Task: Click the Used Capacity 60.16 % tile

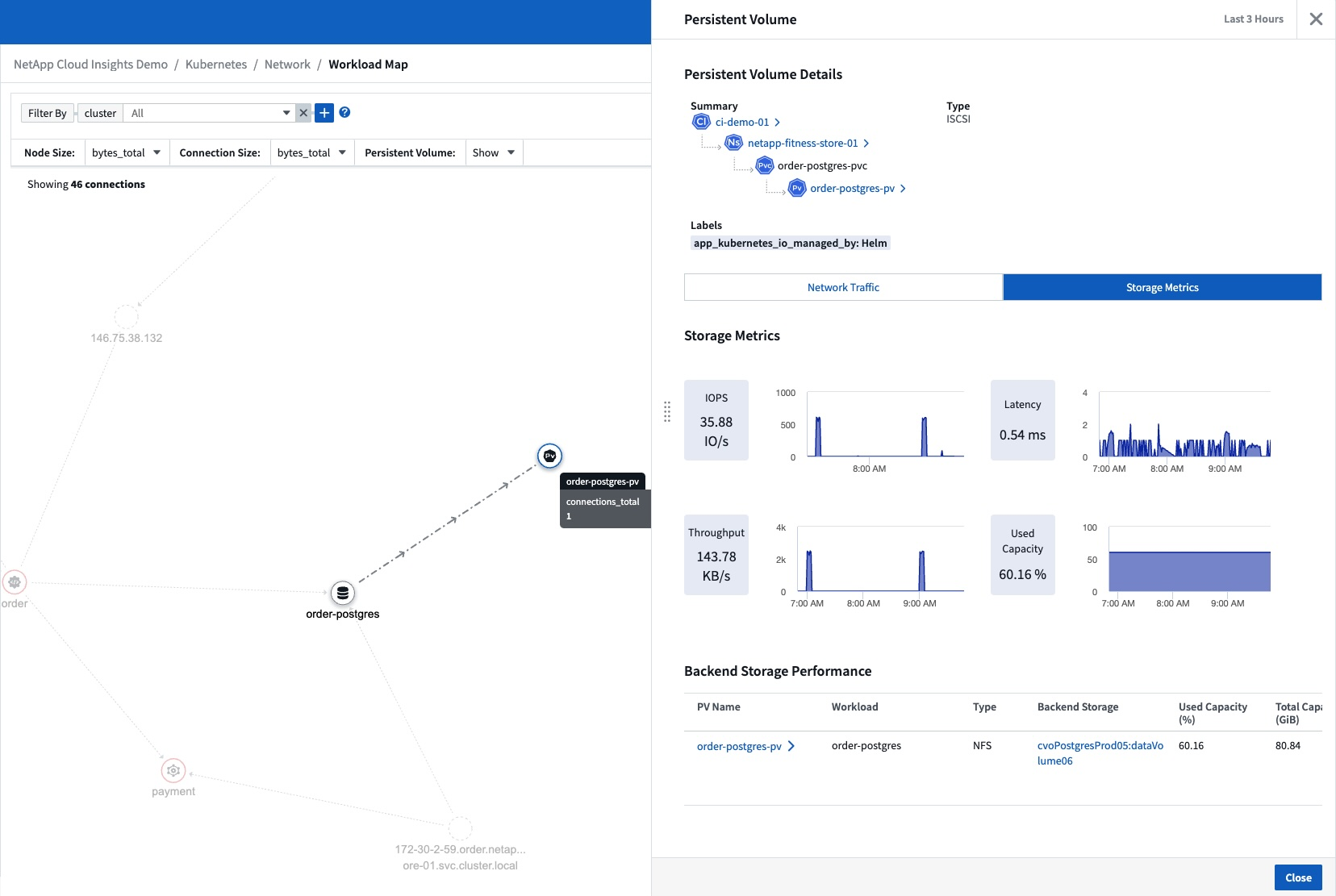Action: pos(1023,555)
